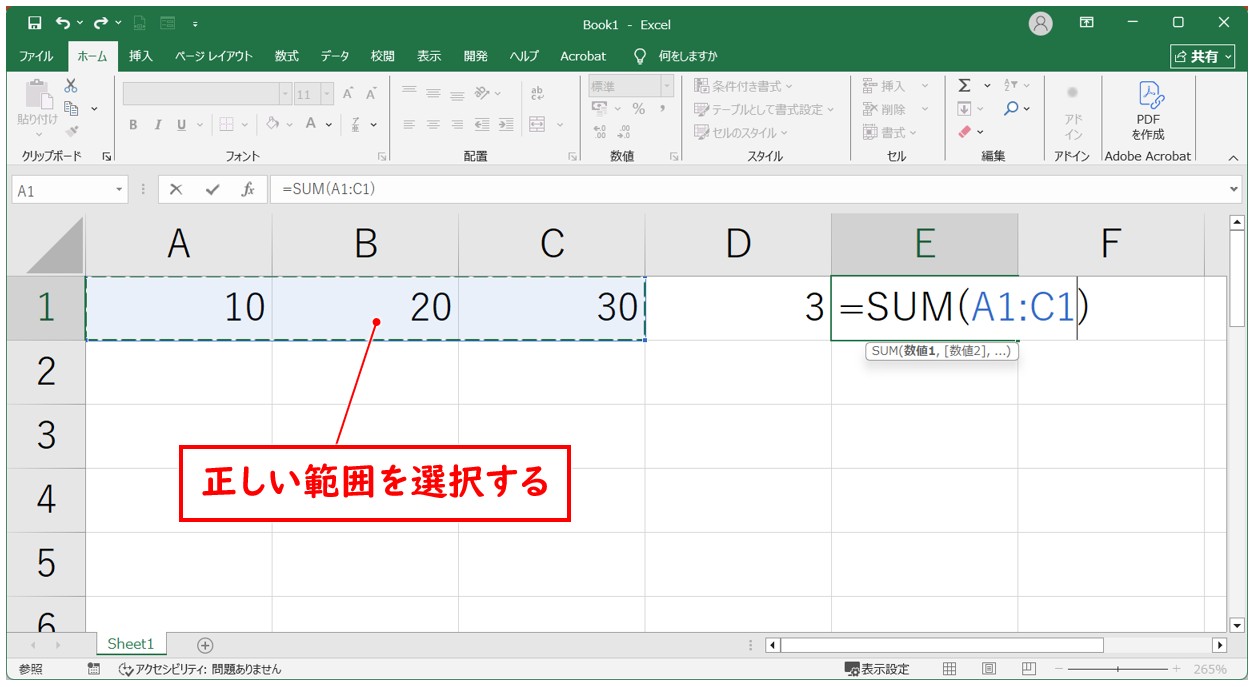This screenshot has height=687, width=1254.
Task: Apply percent style to number
Action: [x=638, y=109]
